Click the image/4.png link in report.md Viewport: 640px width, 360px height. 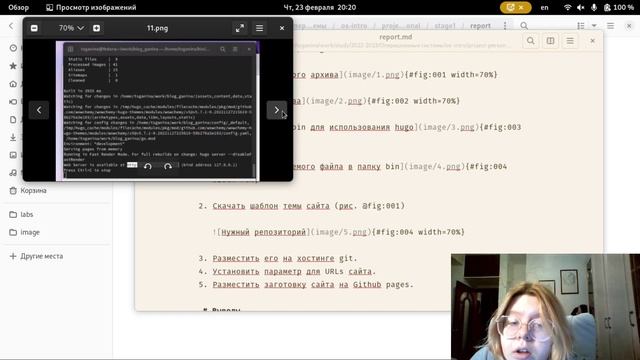435,167
